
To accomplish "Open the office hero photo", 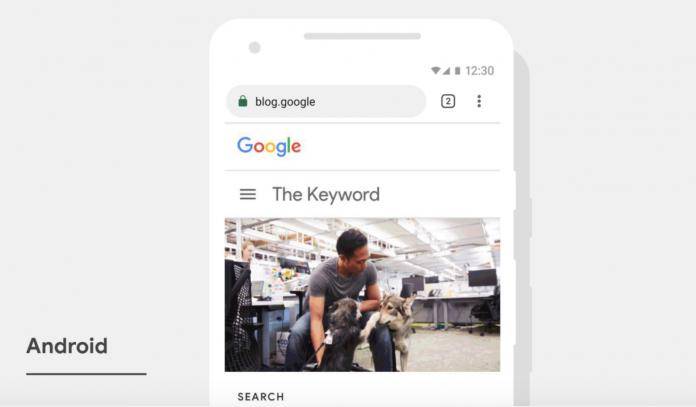I will pyautogui.click(x=362, y=294).
